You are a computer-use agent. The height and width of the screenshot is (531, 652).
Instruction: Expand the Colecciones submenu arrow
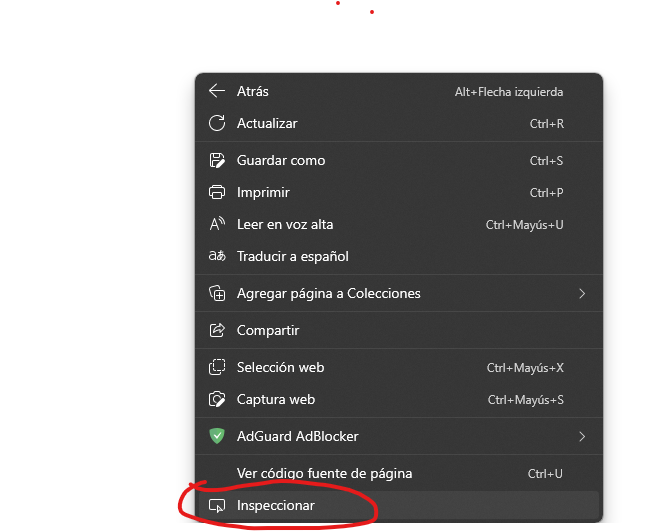(x=582, y=294)
